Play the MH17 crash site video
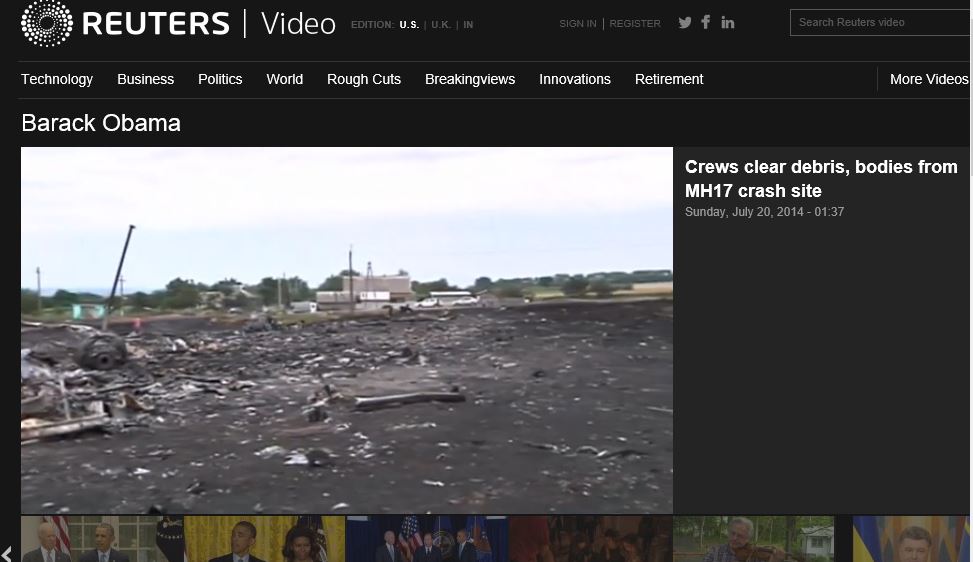The image size is (973, 562). pos(347,330)
